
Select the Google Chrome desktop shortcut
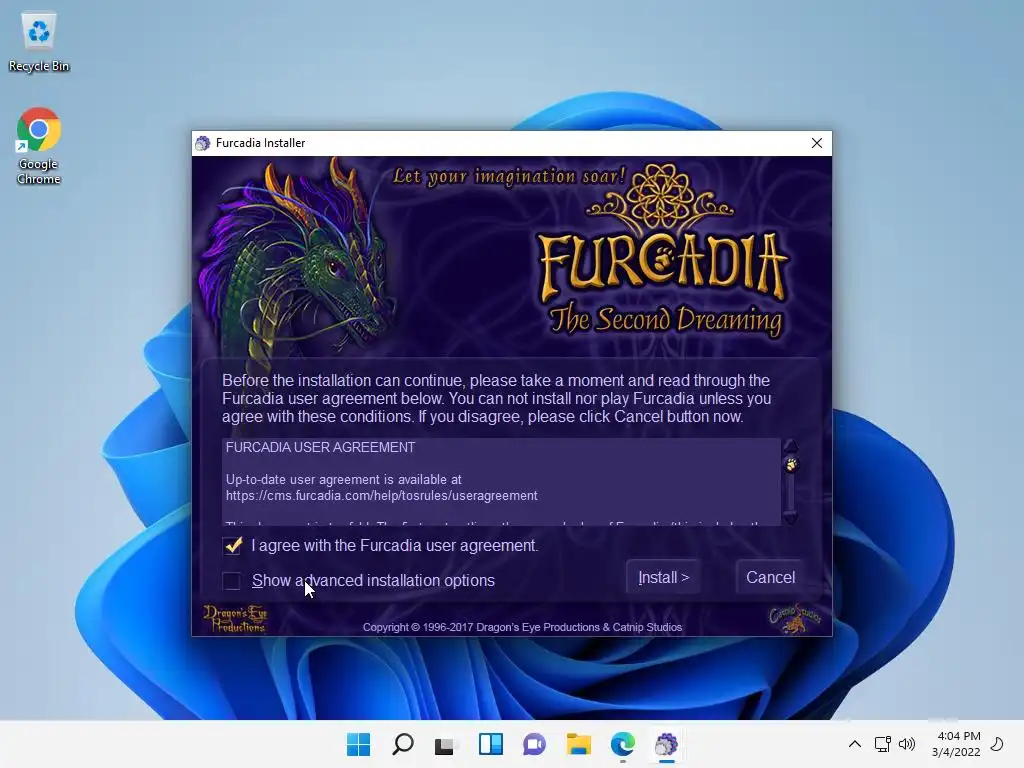[x=39, y=146]
